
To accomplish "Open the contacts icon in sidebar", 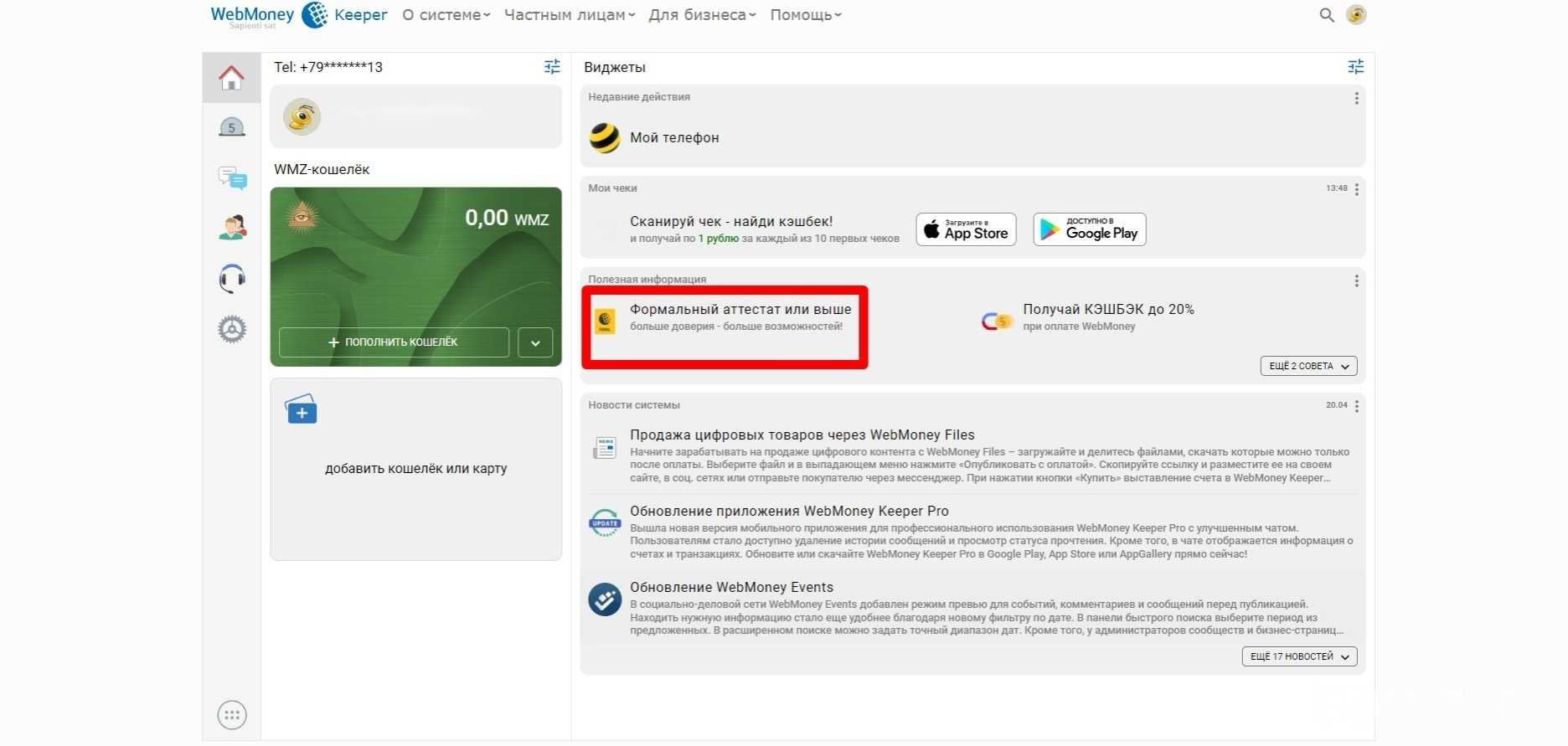I will coord(232,227).
